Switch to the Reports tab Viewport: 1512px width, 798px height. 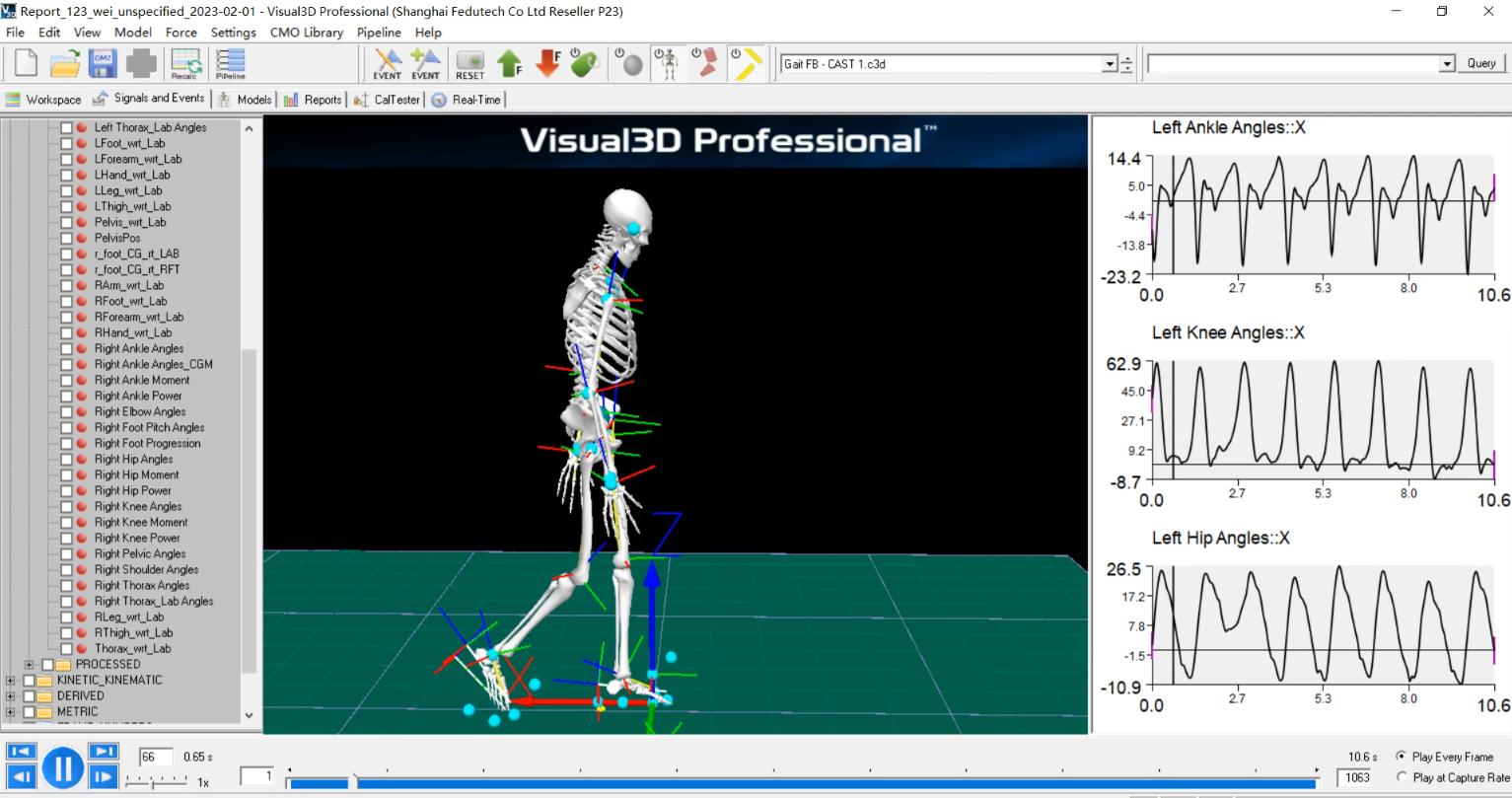313,100
